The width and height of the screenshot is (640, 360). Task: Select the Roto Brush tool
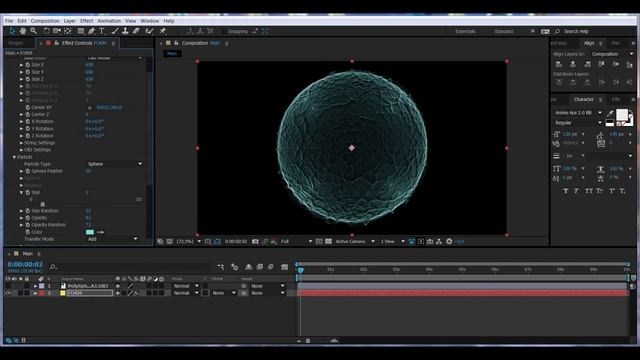149,31
